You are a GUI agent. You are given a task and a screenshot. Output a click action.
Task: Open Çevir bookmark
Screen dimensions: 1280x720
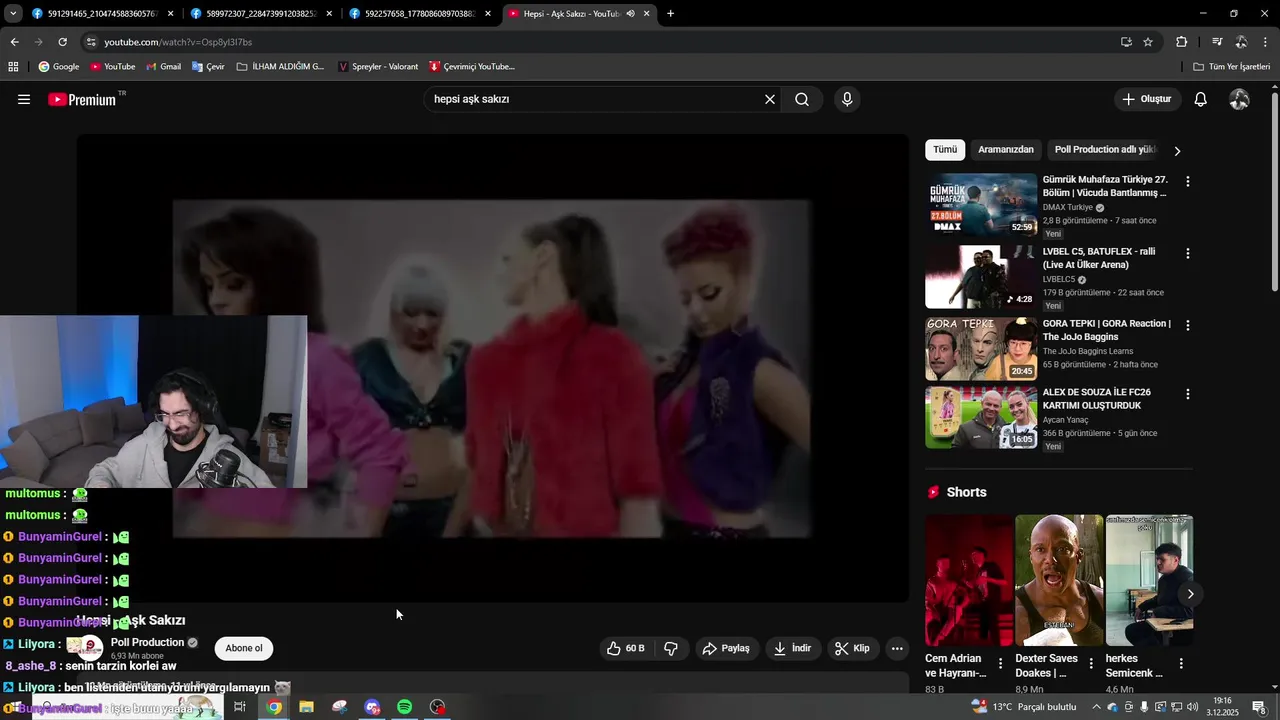(x=207, y=66)
